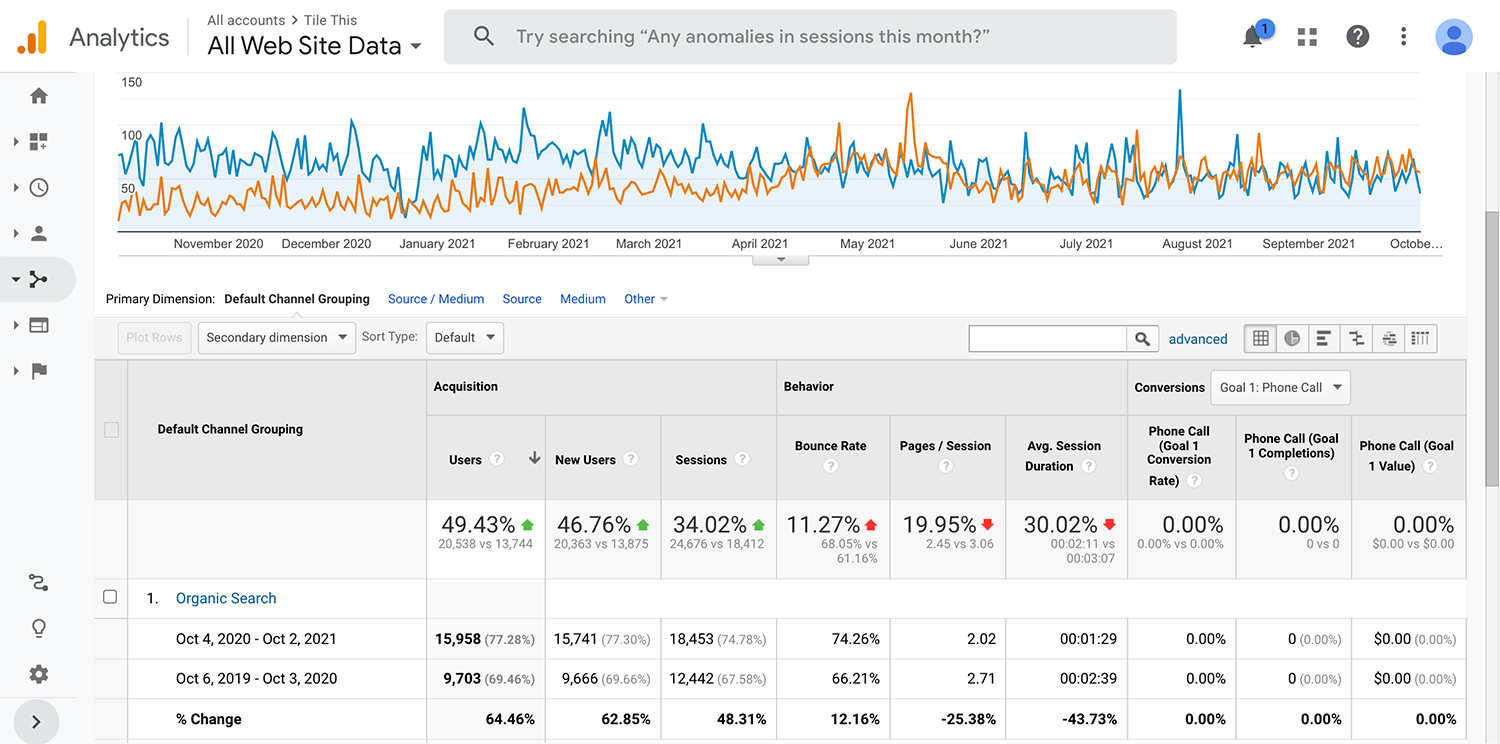Click the Plot Rows button
1500x744 pixels.
pyautogui.click(x=155, y=337)
